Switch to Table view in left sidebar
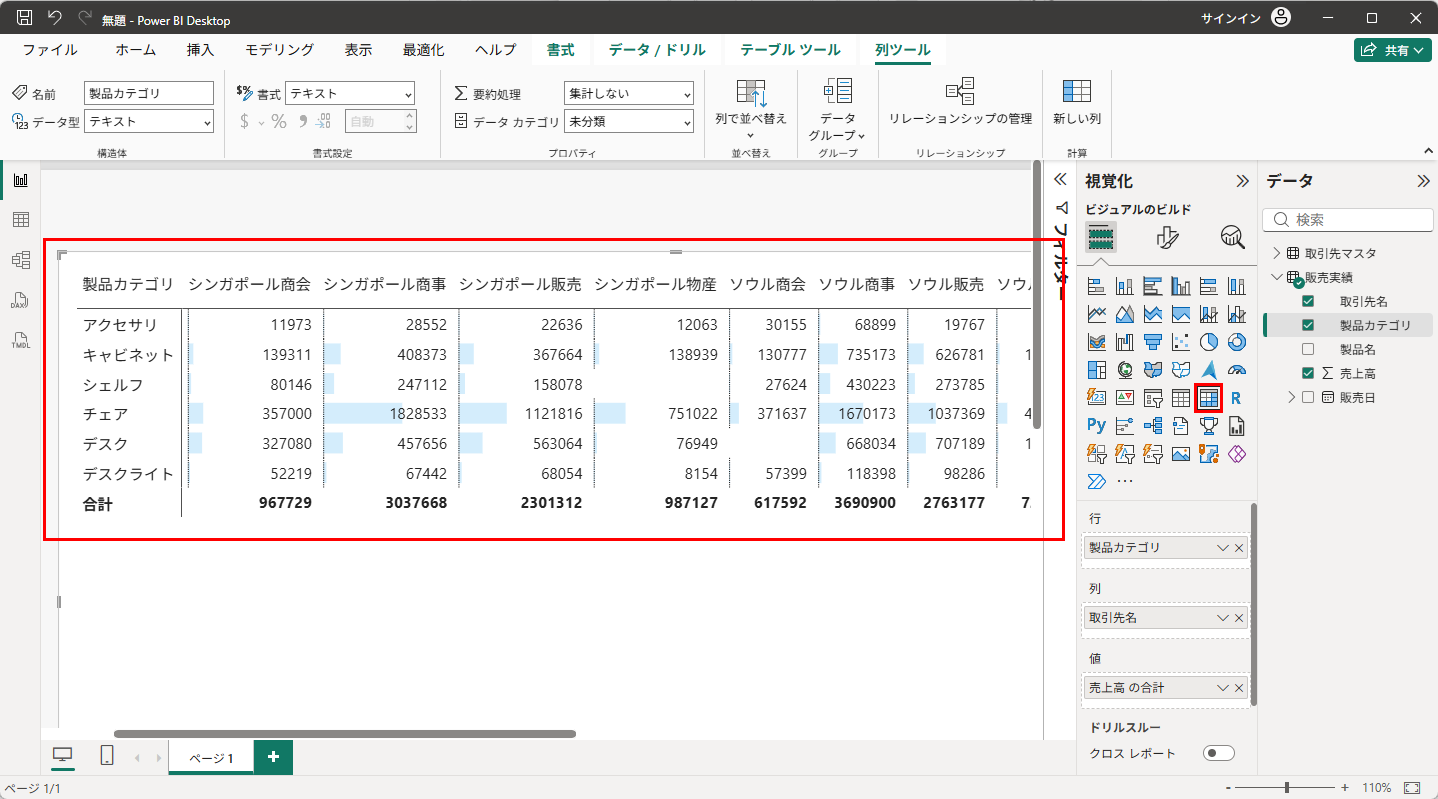 (20, 220)
